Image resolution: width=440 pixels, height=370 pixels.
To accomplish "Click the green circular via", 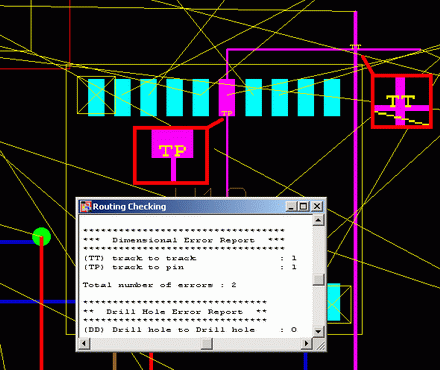I will (x=42, y=236).
